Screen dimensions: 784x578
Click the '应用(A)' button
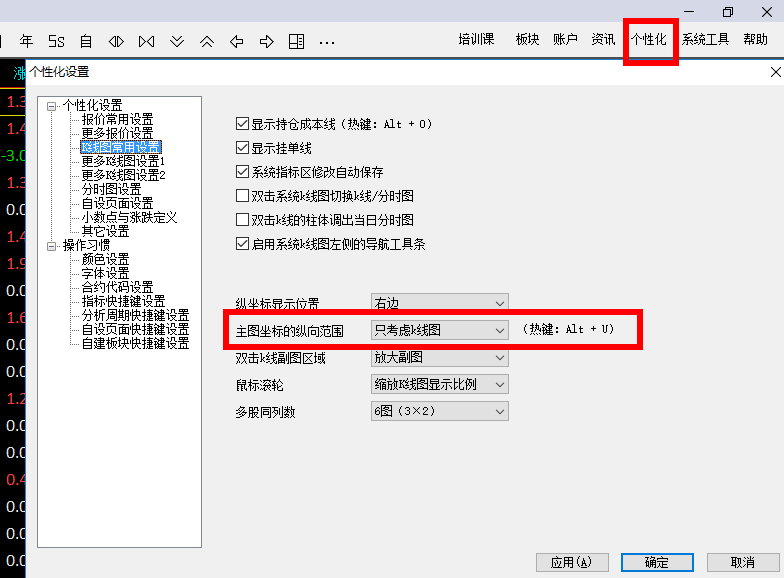tap(572, 562)
